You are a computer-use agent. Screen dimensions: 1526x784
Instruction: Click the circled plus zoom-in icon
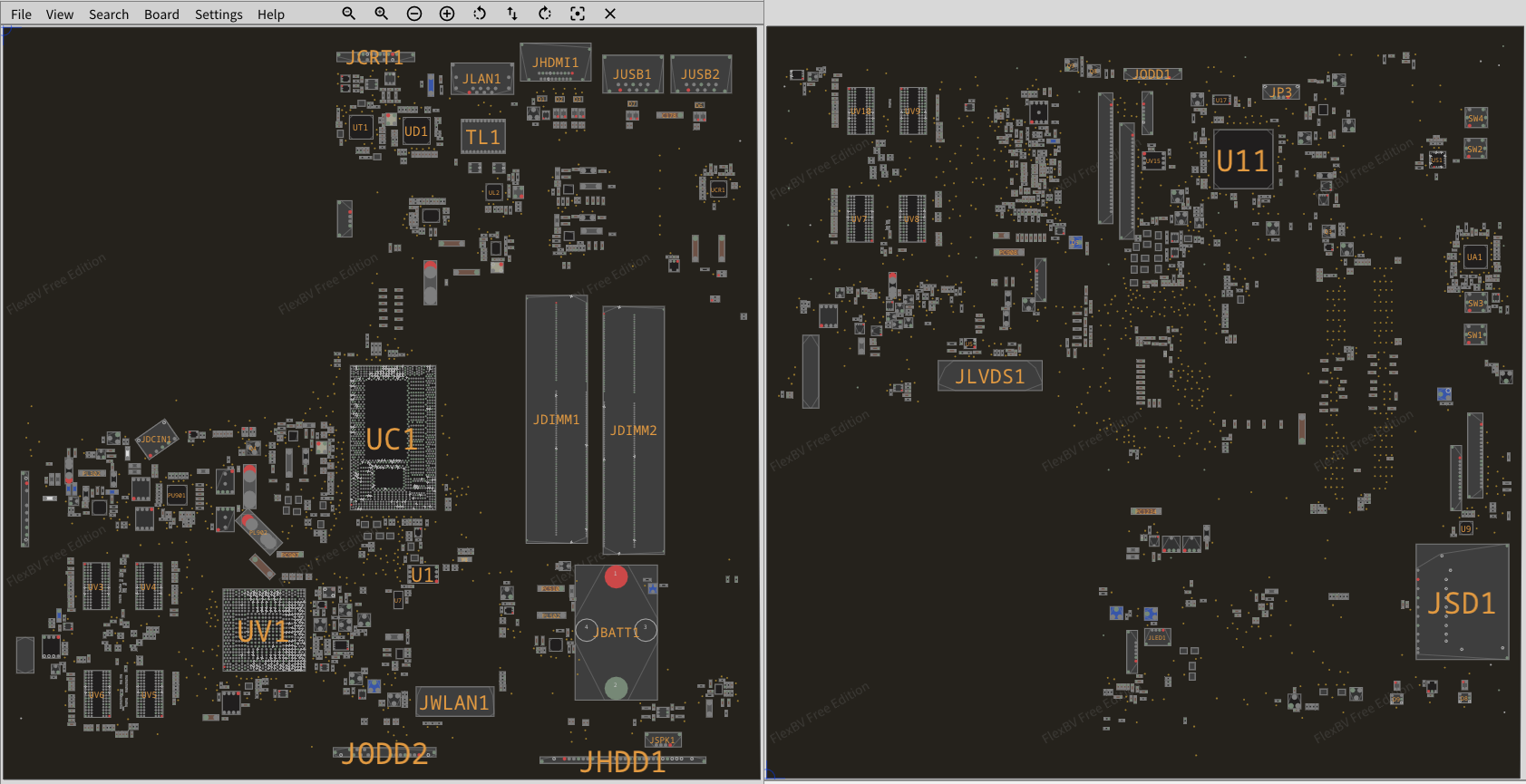coord(447,14)
